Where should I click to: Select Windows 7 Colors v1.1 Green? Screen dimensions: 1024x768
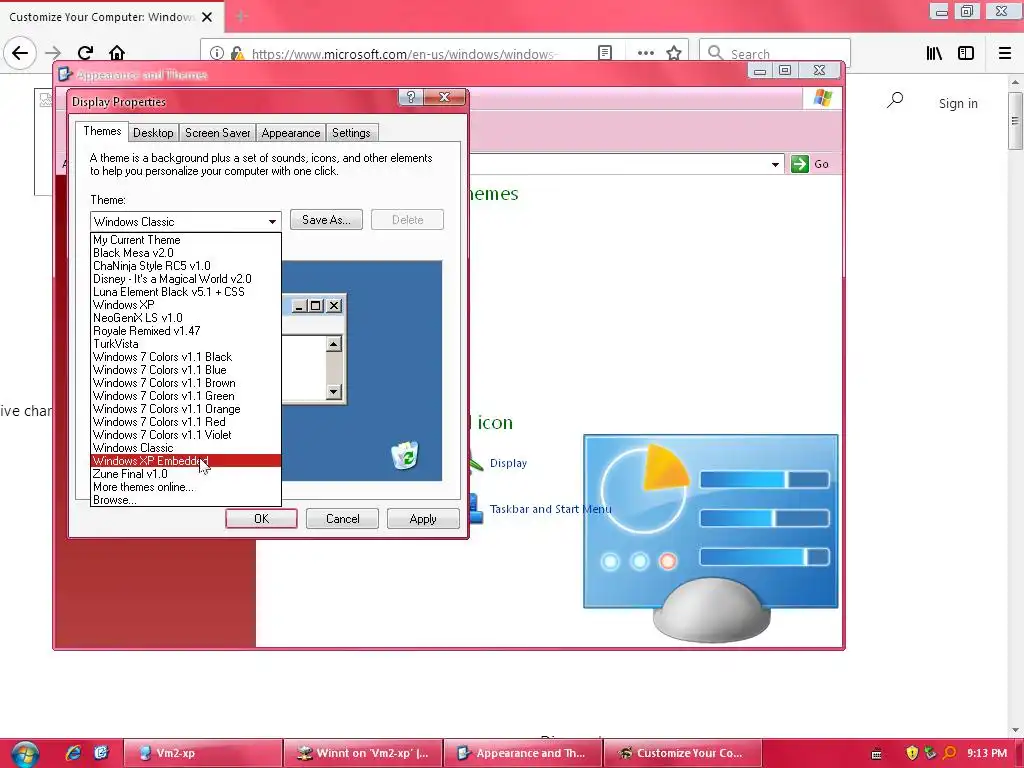click(186, 396)
